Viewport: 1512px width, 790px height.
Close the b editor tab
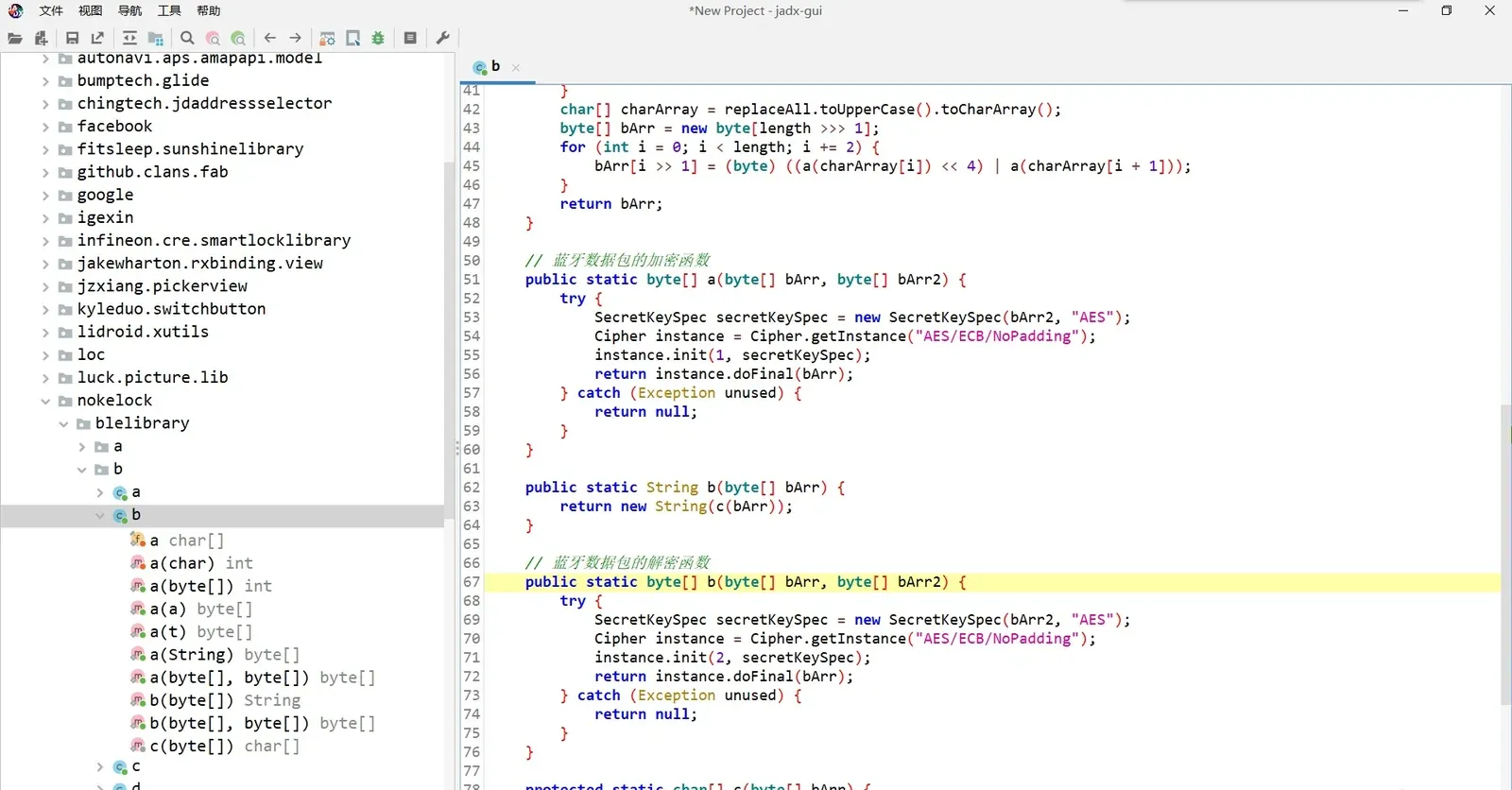tap(516, 68)
